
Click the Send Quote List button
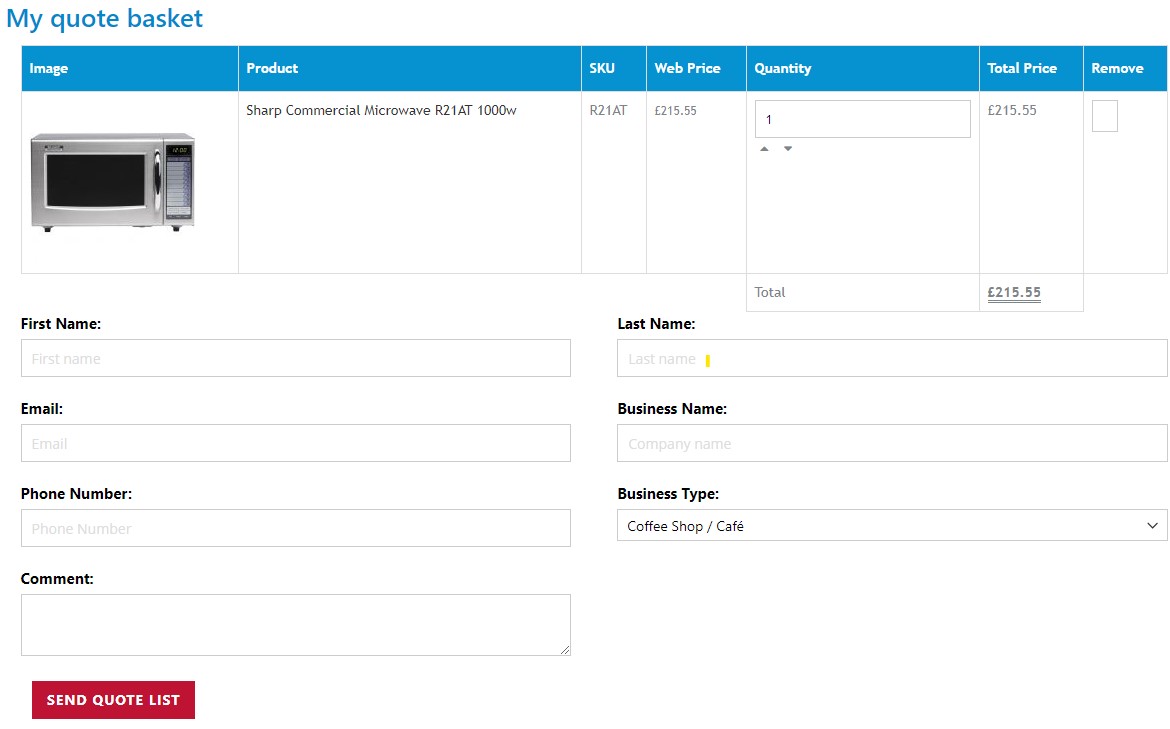[113, 700]
